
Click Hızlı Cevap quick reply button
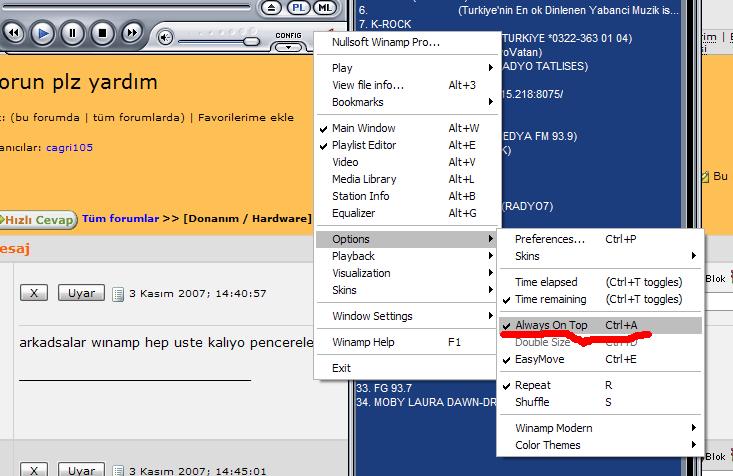coord(38,220)
